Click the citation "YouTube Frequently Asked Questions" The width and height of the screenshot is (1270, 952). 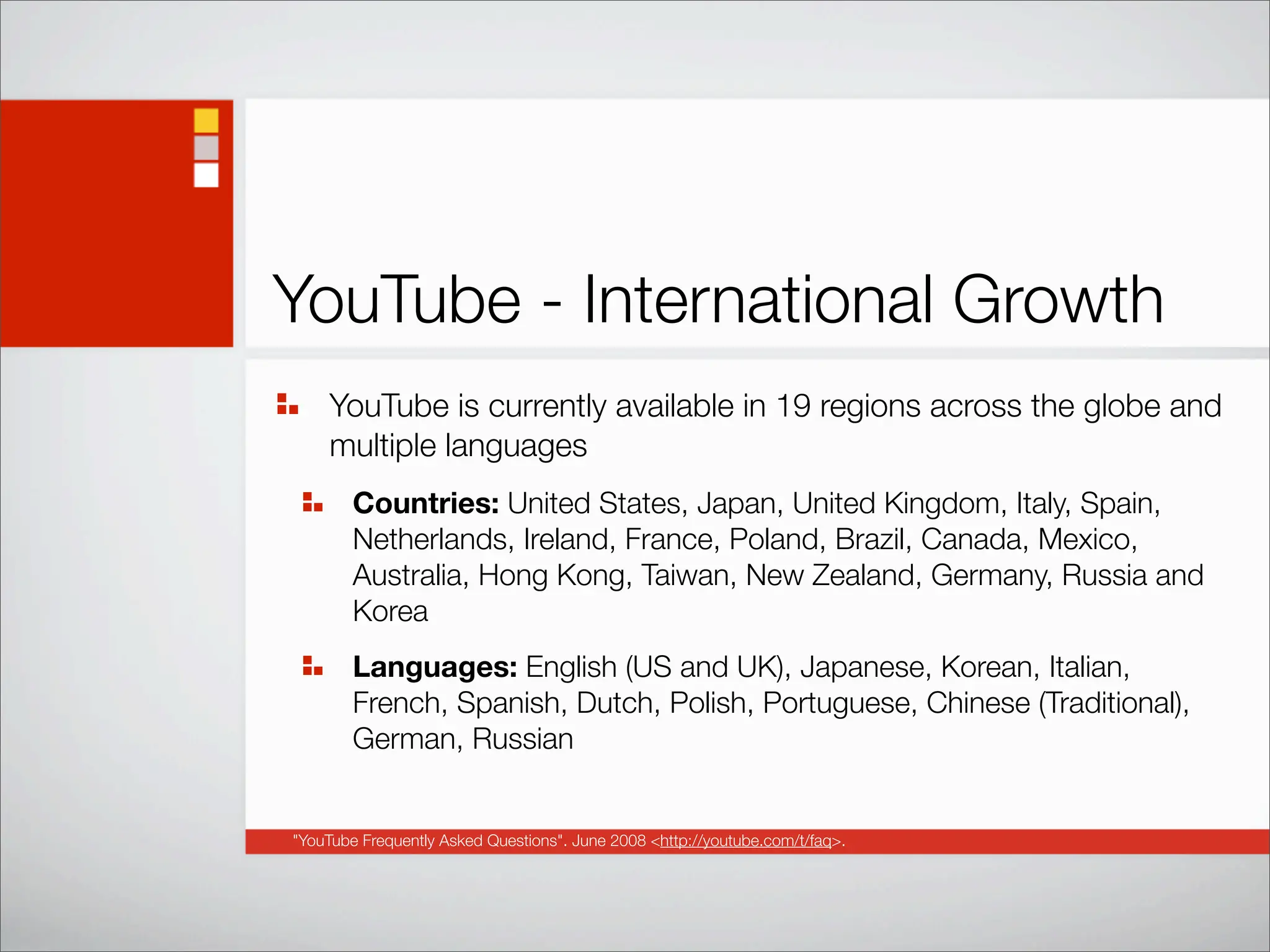click(428, 841)
